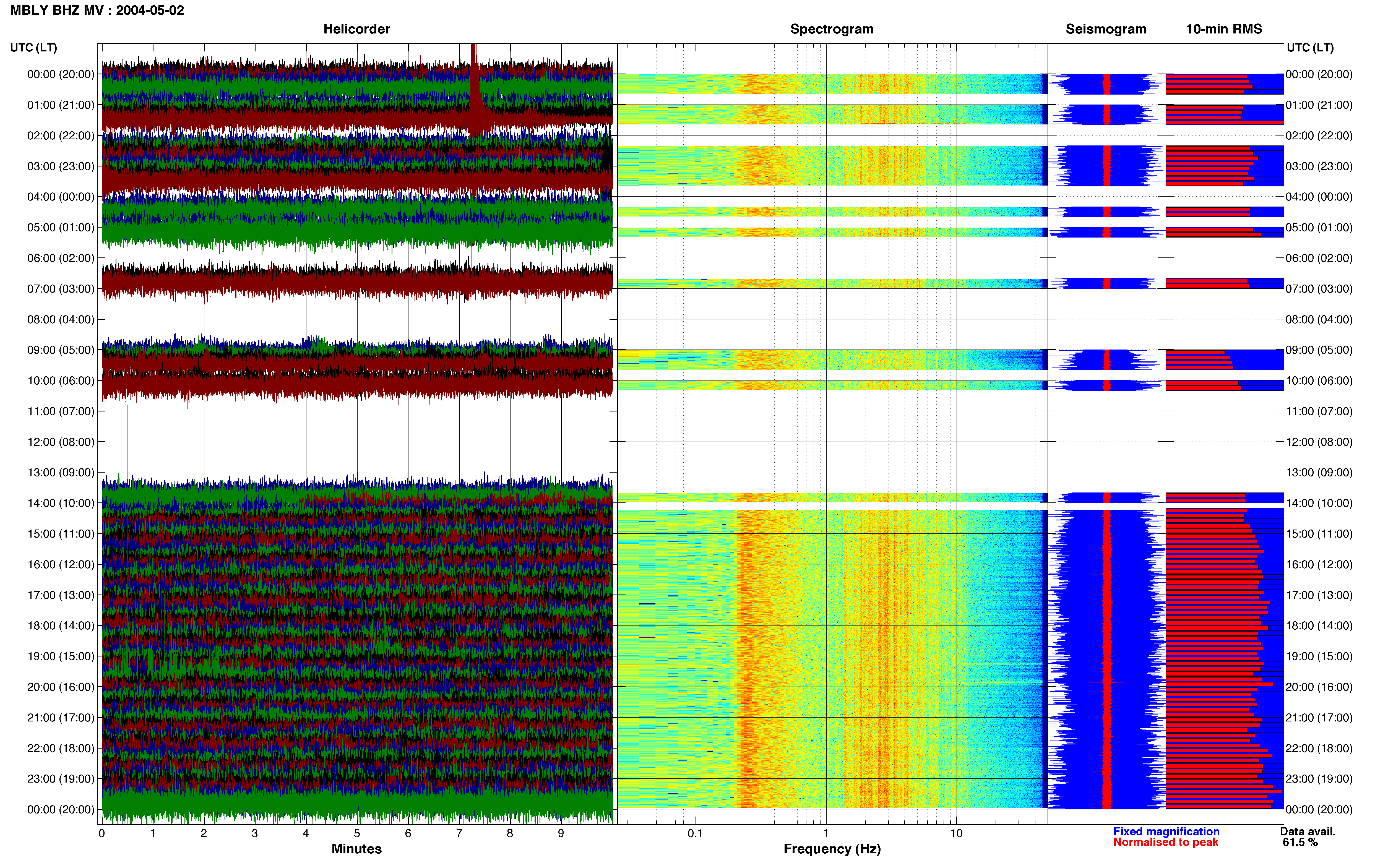This screenshot has height=868, width=1388.
Task: Click right time label '20:00 (16:00)'
Action: (x=1319, y=687)
